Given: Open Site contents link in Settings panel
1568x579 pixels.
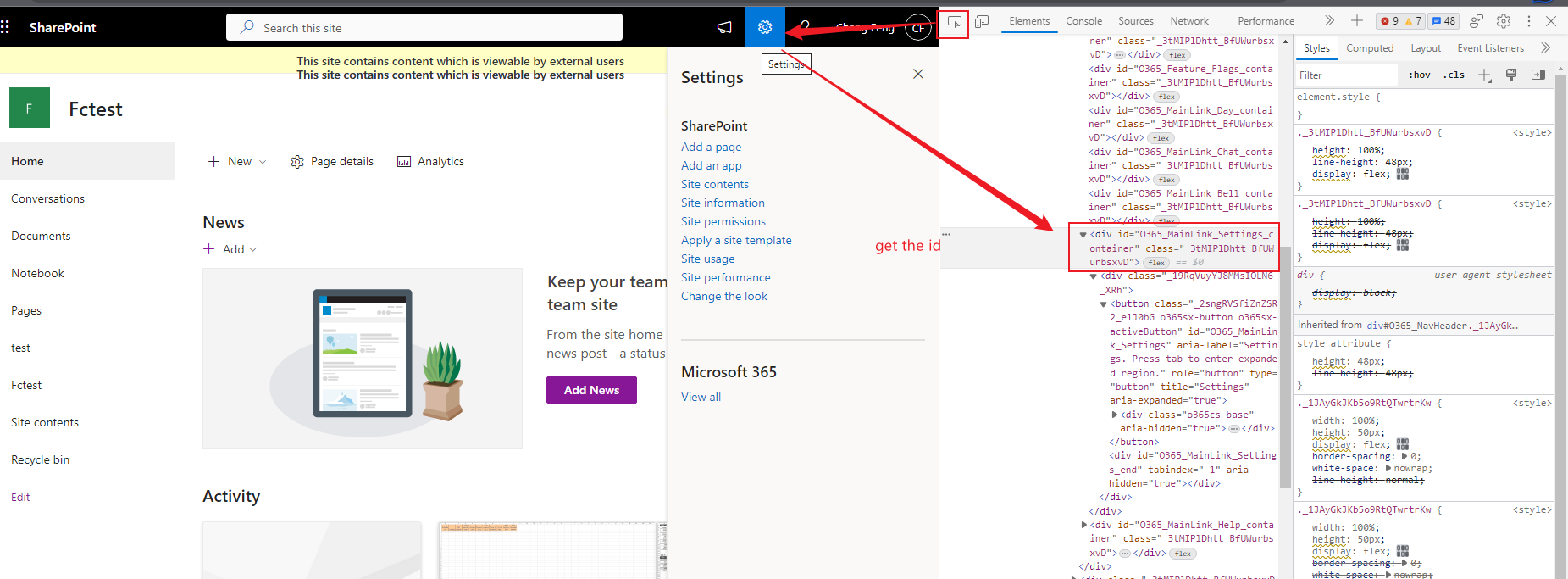Looking at the screenshot, I should coord(714,184).
